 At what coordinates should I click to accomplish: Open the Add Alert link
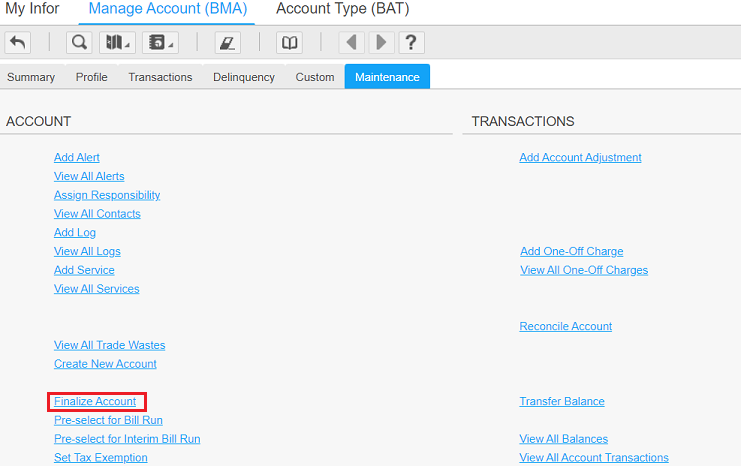[x=77, y=157]
